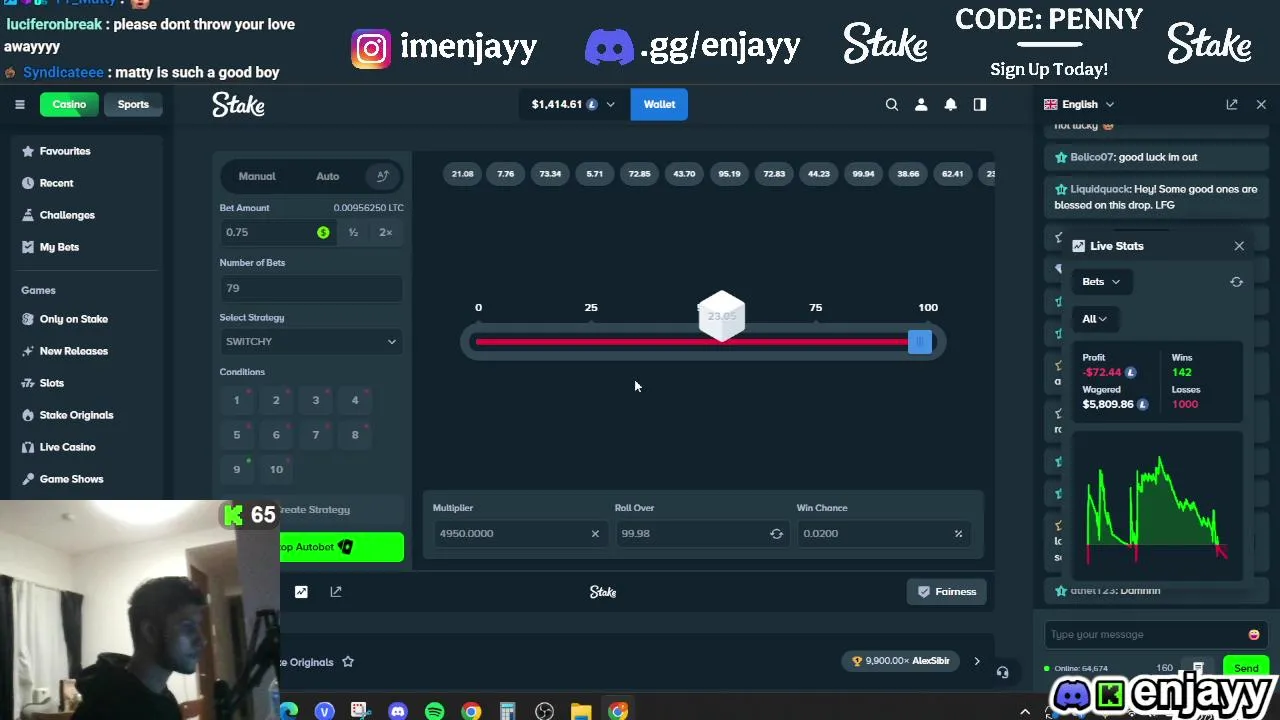Switch to Auto betting mode
Screen dimensions: 1280x720
pos(328,176)
